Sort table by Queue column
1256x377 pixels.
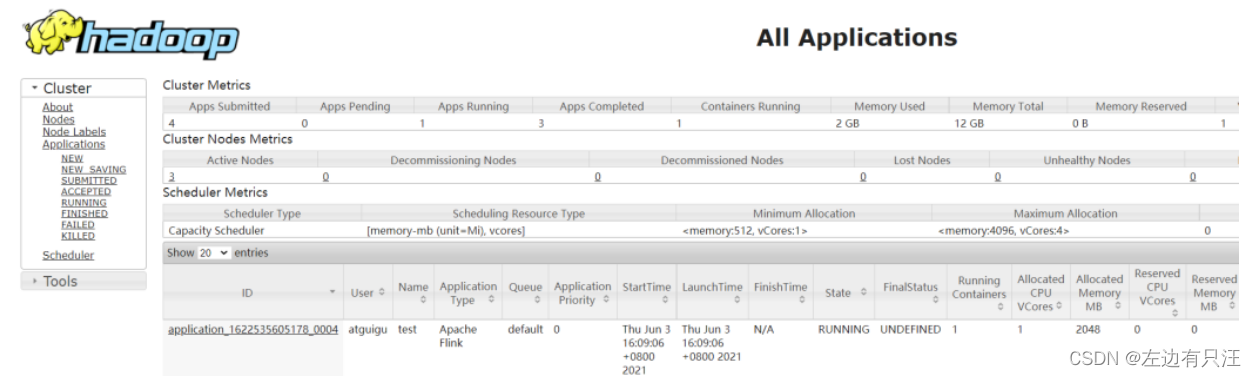pyautogui.click(x=525, y=293)
